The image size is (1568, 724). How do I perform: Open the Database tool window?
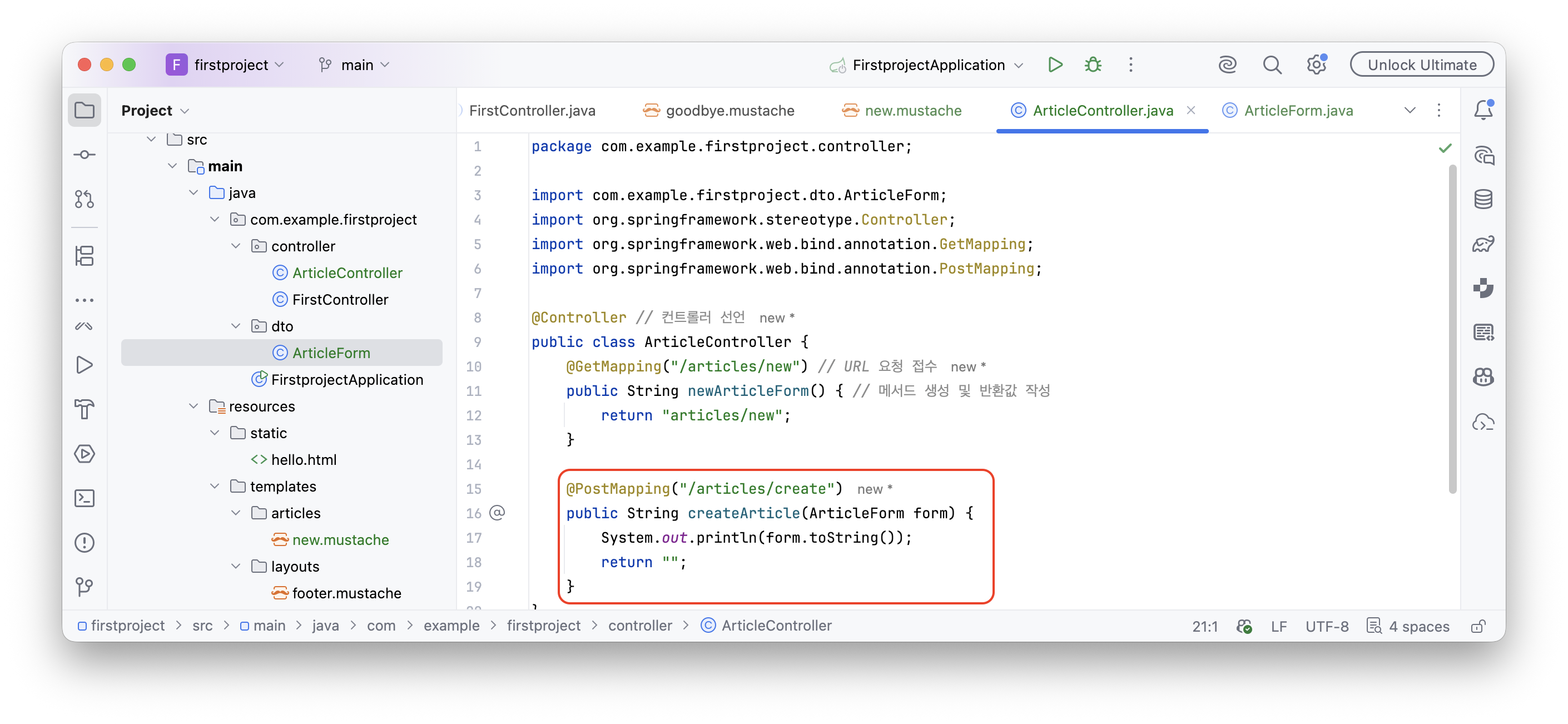click(1483, 199)
